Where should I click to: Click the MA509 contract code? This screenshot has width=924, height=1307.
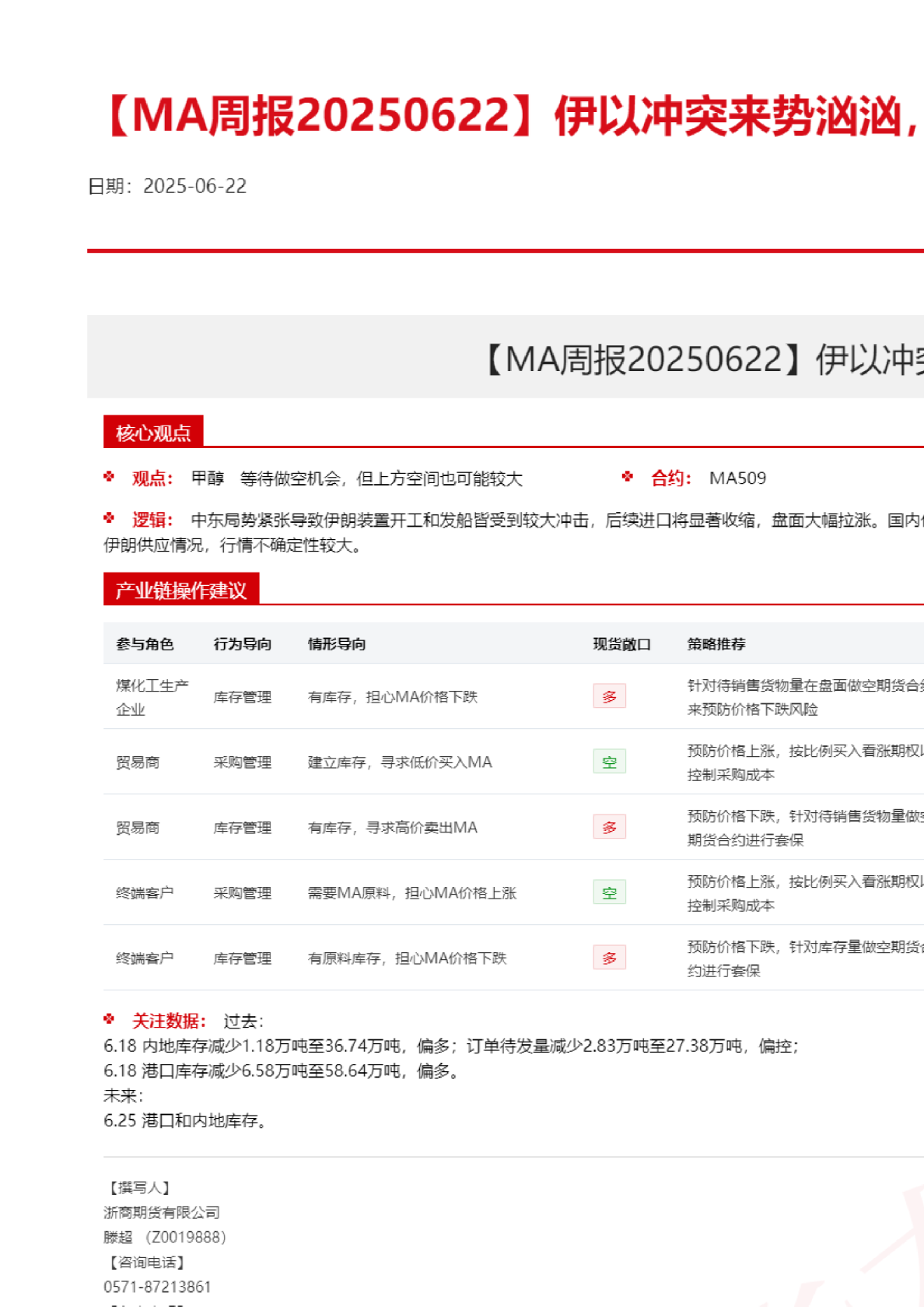click(x=737, y=478)
